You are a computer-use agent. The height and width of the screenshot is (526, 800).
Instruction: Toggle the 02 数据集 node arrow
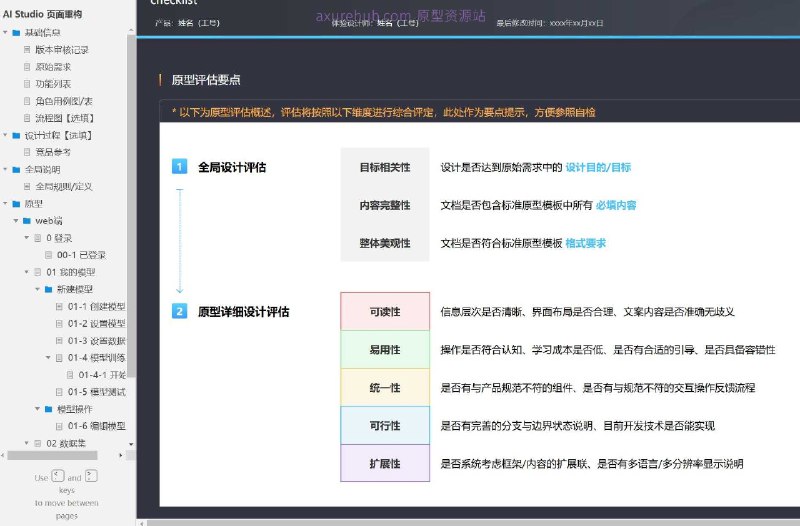(27, 443)
